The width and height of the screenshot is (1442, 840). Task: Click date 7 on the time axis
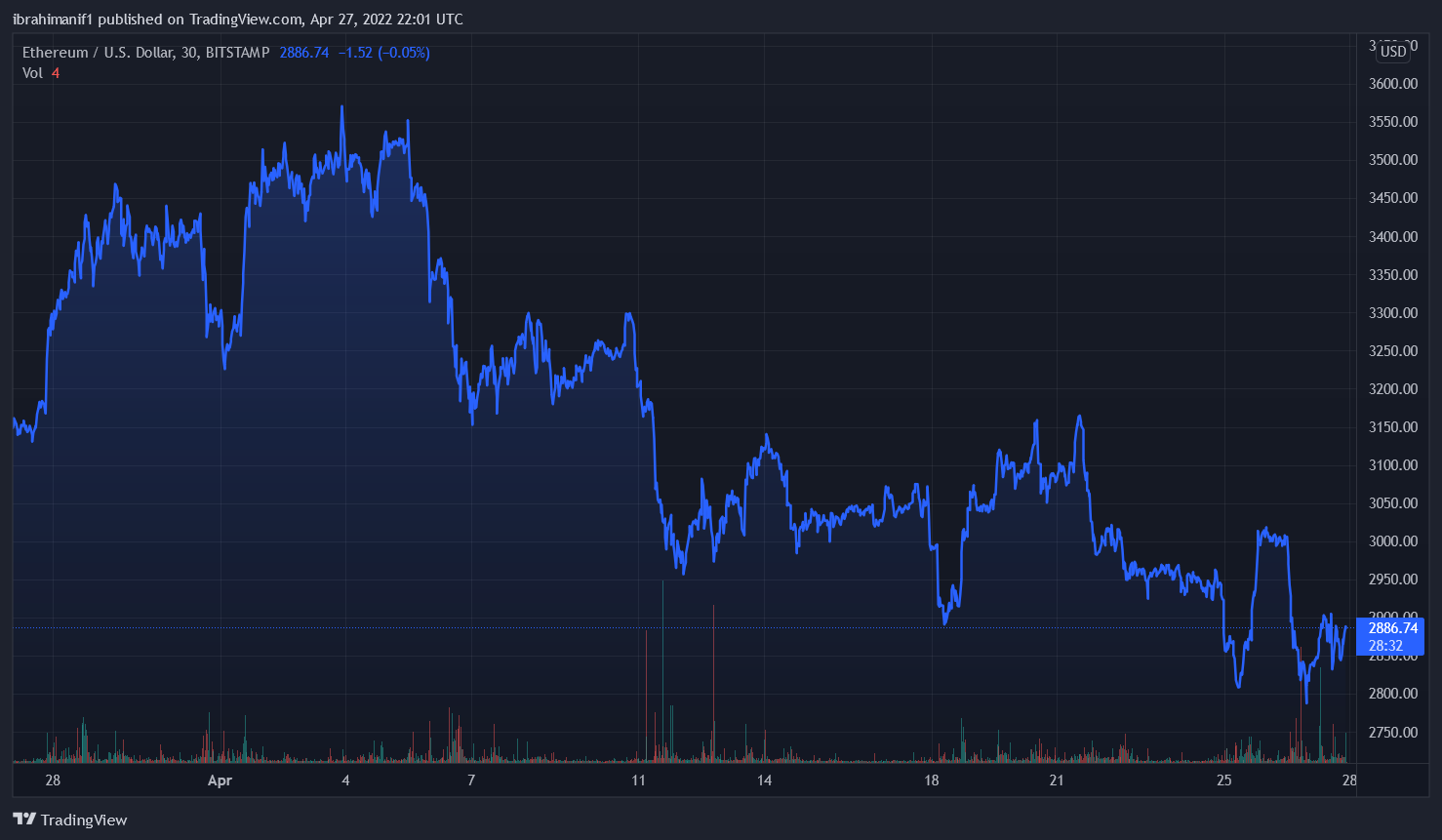pyautogui.click(x=471, y=780)
